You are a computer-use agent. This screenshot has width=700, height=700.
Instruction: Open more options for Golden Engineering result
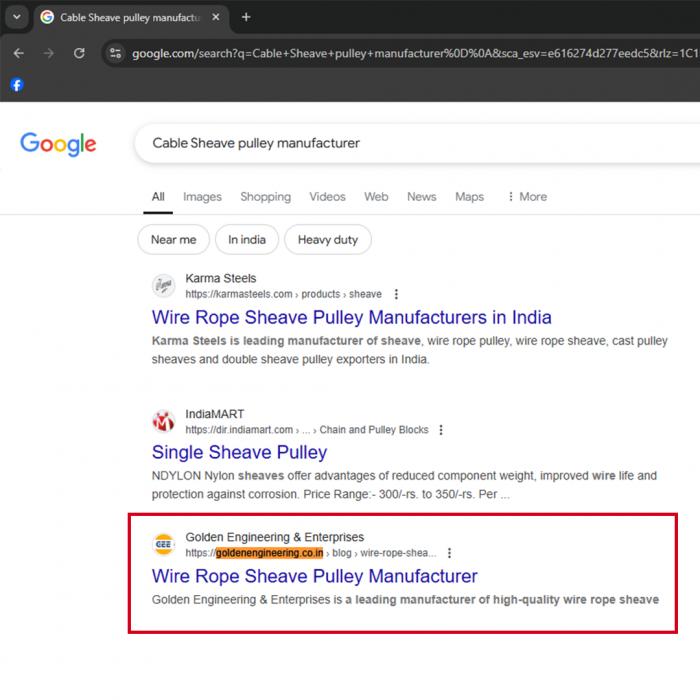450,553
